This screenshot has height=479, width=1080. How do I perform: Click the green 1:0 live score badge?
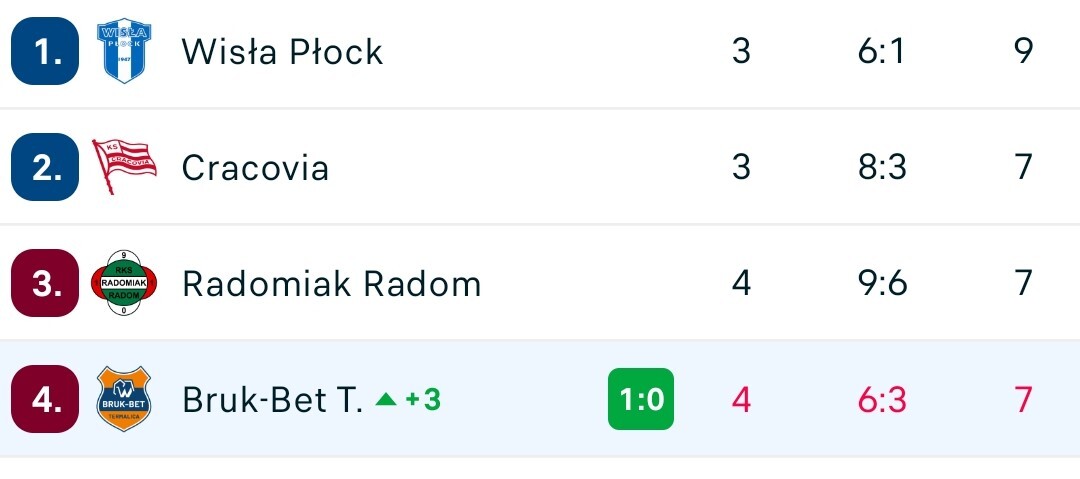point(641,400)
